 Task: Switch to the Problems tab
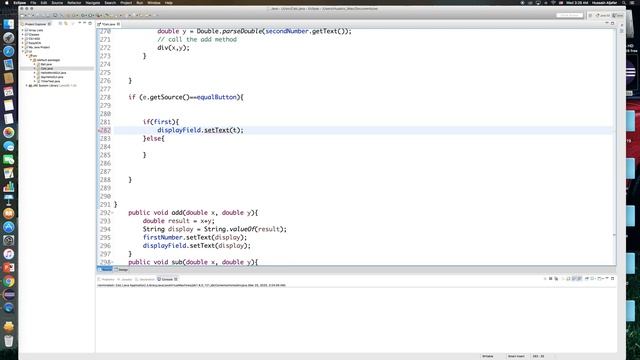(107, 279)
